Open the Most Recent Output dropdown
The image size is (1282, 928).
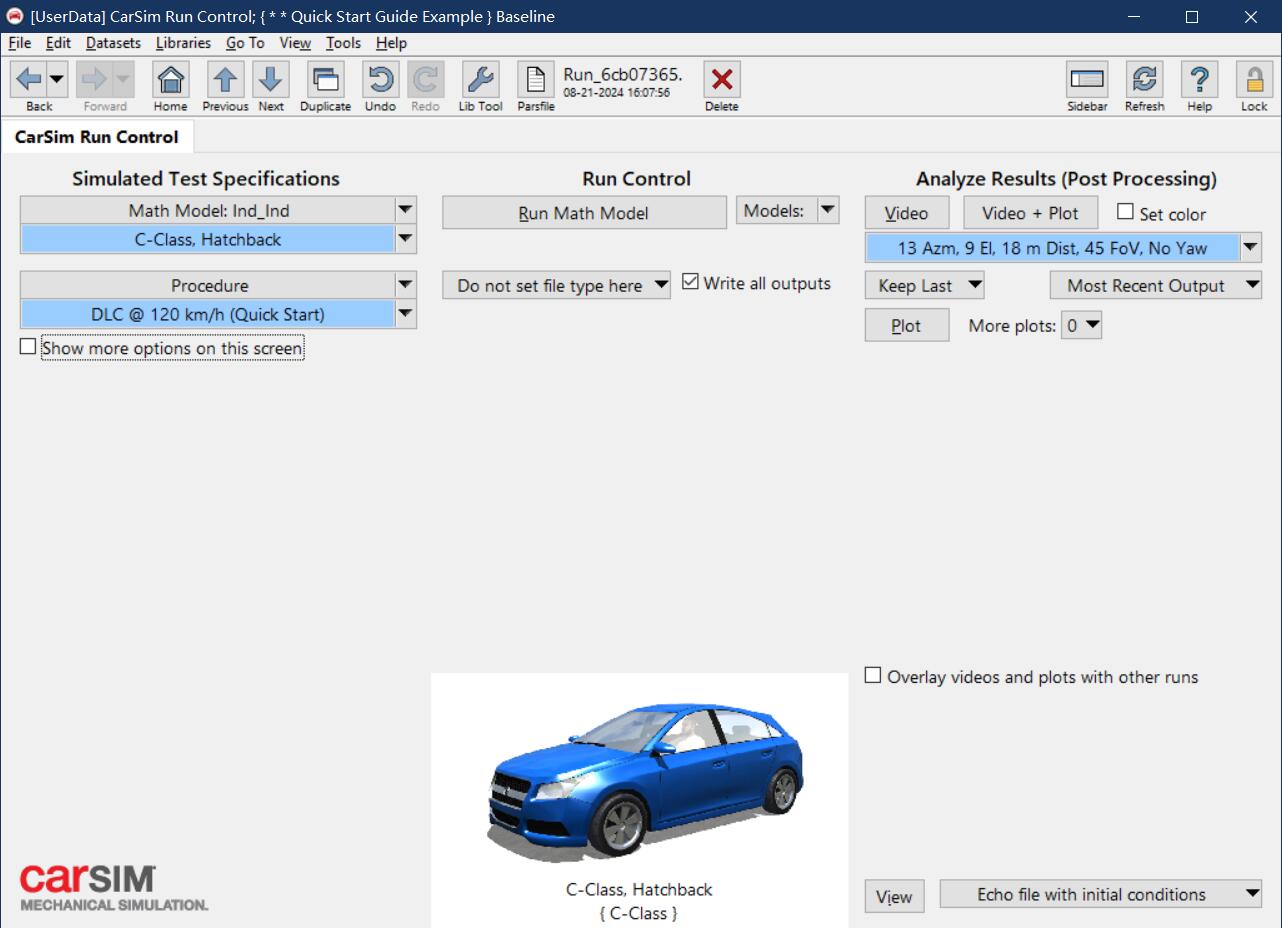click(x=1156, y=285)
